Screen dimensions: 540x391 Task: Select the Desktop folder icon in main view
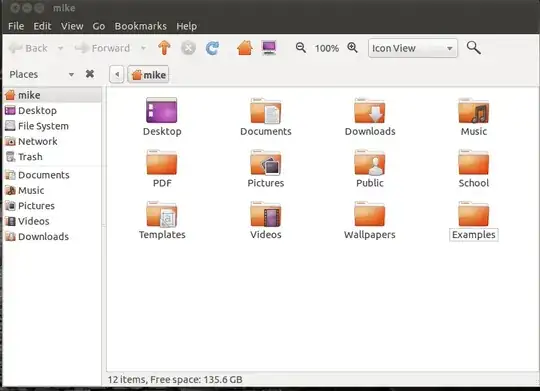(162, 117)
